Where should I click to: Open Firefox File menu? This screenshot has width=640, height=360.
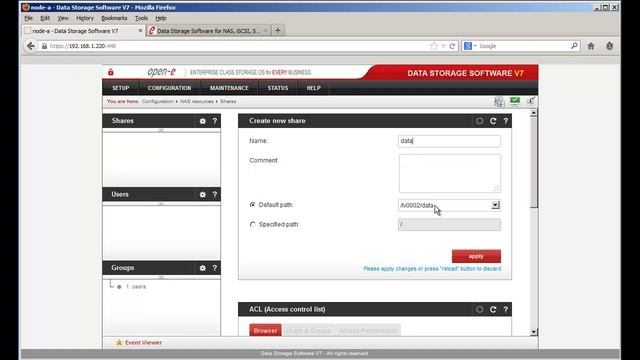coord(29,18)
